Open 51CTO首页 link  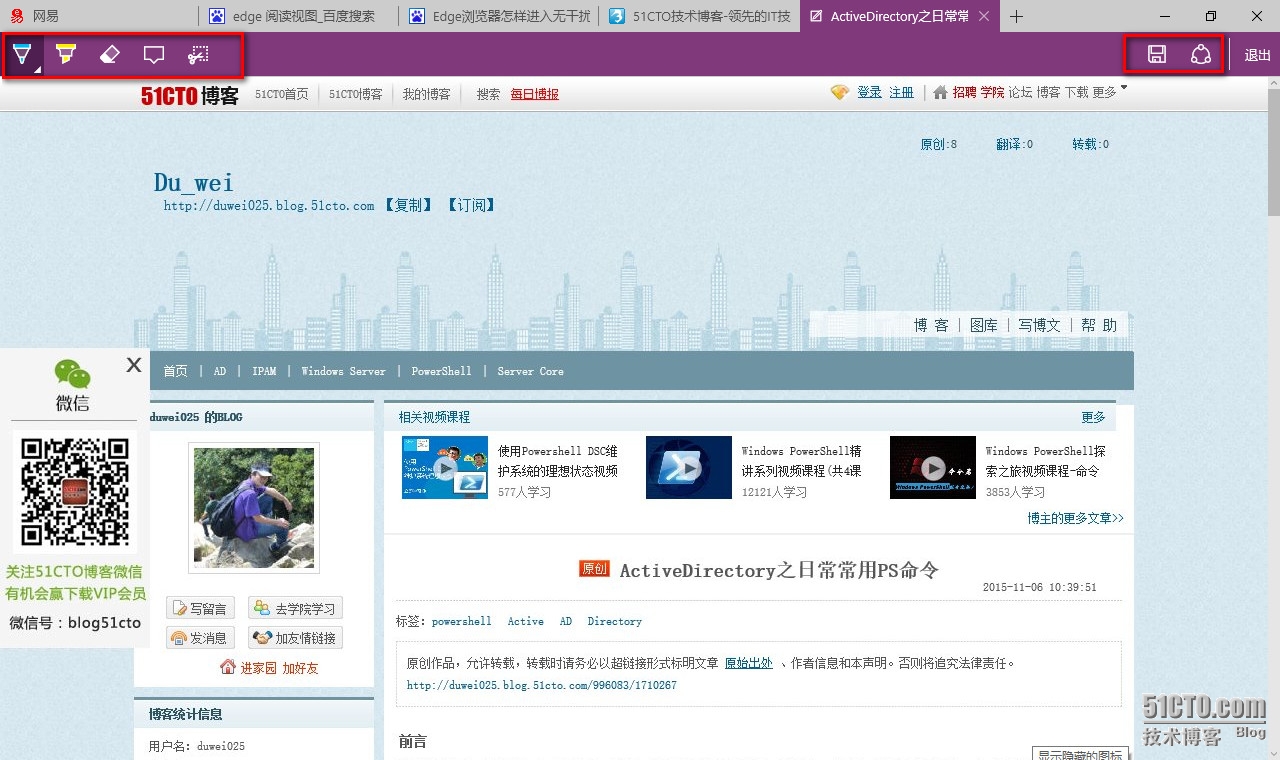point(282,94)
